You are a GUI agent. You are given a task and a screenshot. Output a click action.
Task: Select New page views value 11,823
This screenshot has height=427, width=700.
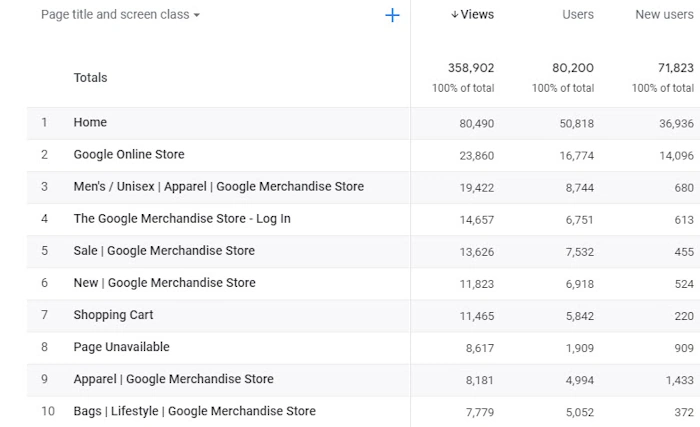pyautogui.click(x=477, y=285)
